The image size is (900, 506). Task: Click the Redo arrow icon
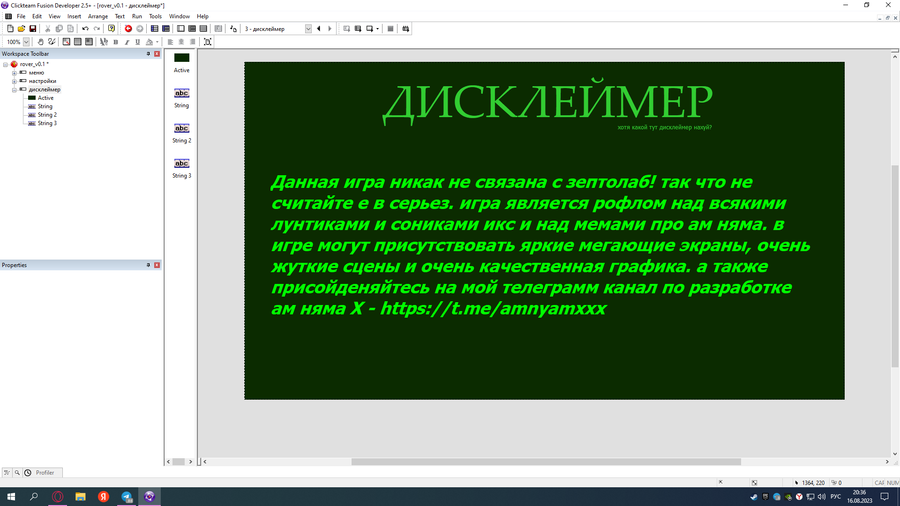point(97,29)
